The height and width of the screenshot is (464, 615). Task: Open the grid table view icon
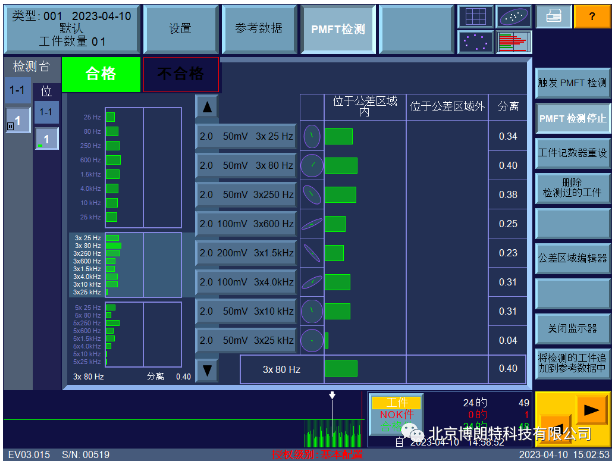click(475, 16)
